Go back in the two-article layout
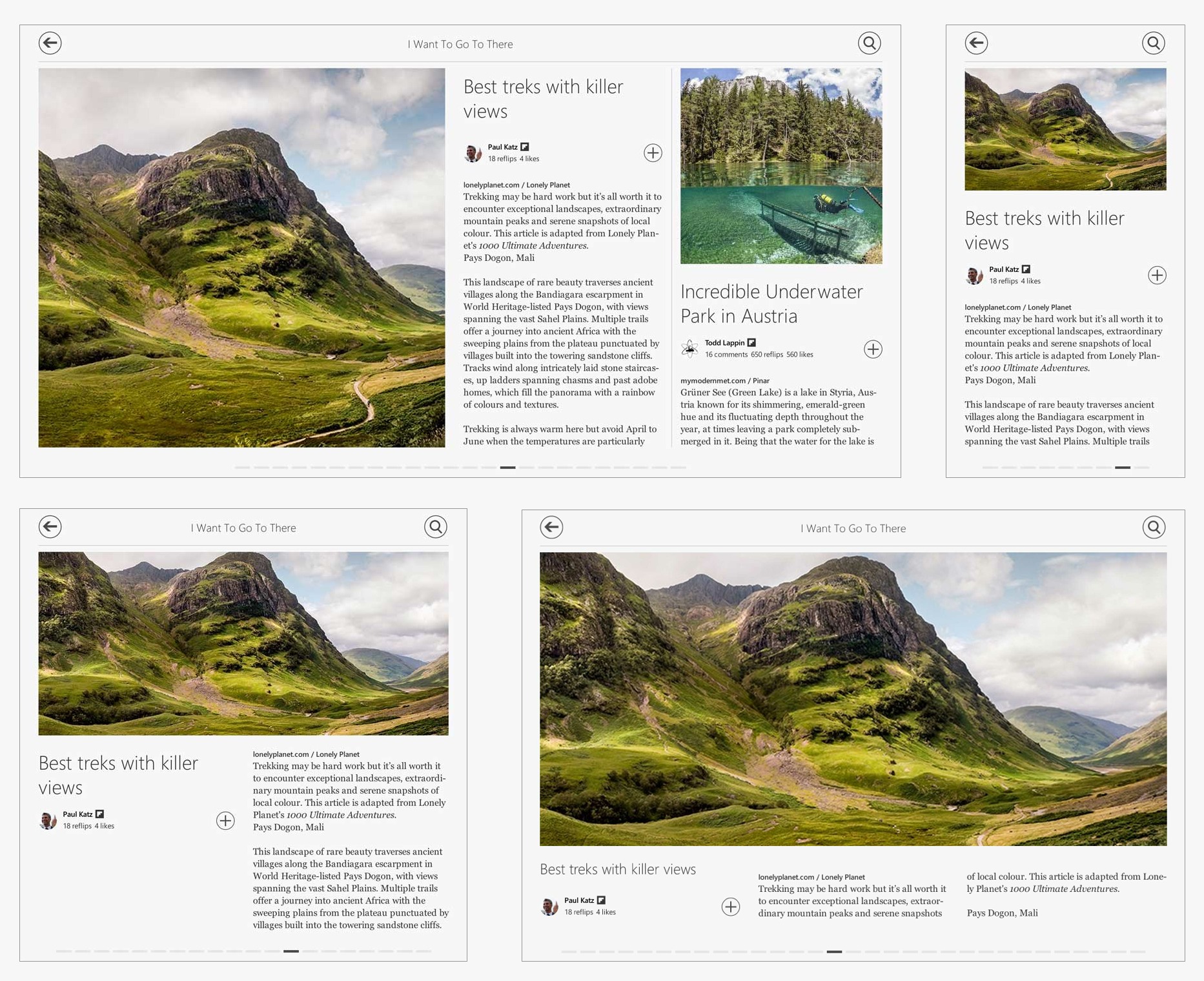 (50, 43)
